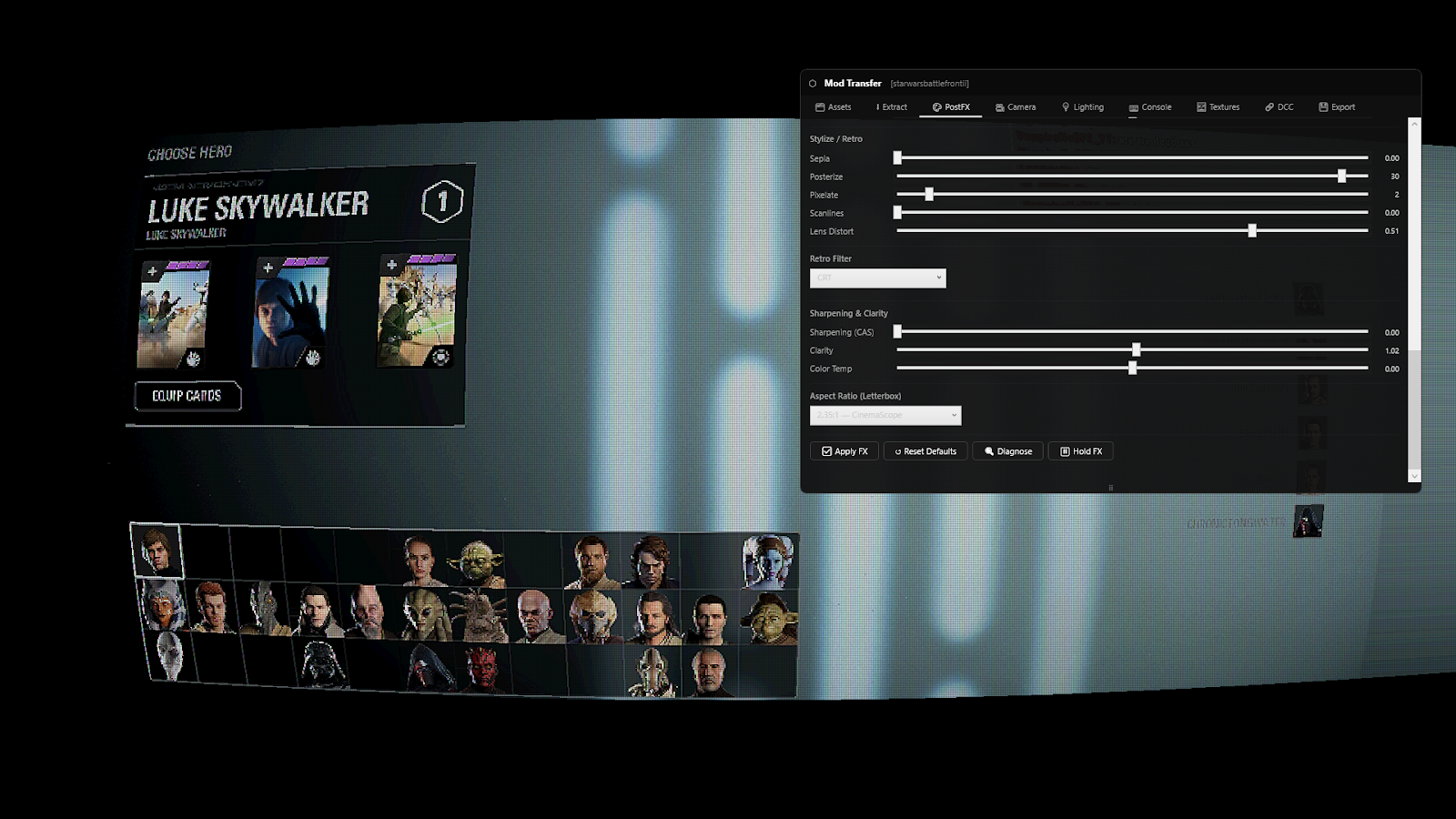The height and width of the screenshot is (819, 1456).
Task: Click the Export save icon
Action: pyautogui.click(x=1322, y=106)
